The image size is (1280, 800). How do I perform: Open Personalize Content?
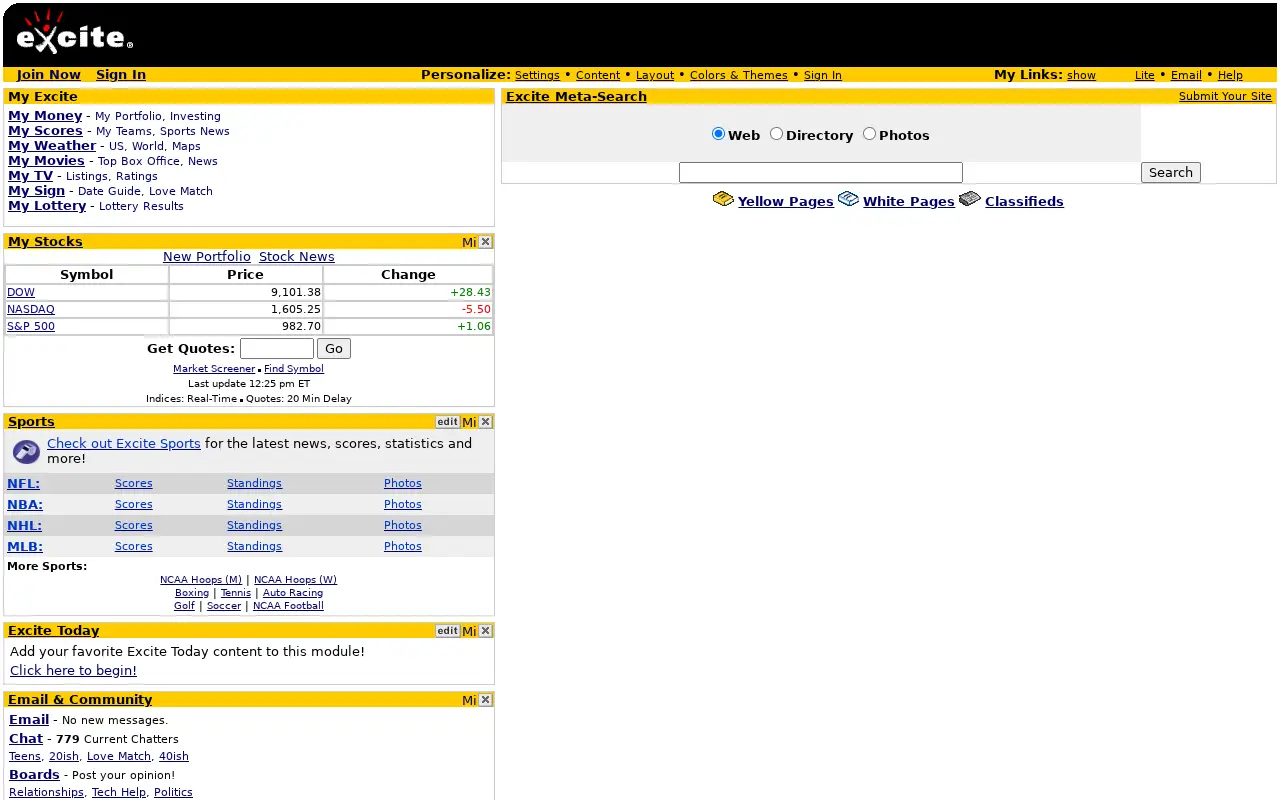[x=598, y=75]
